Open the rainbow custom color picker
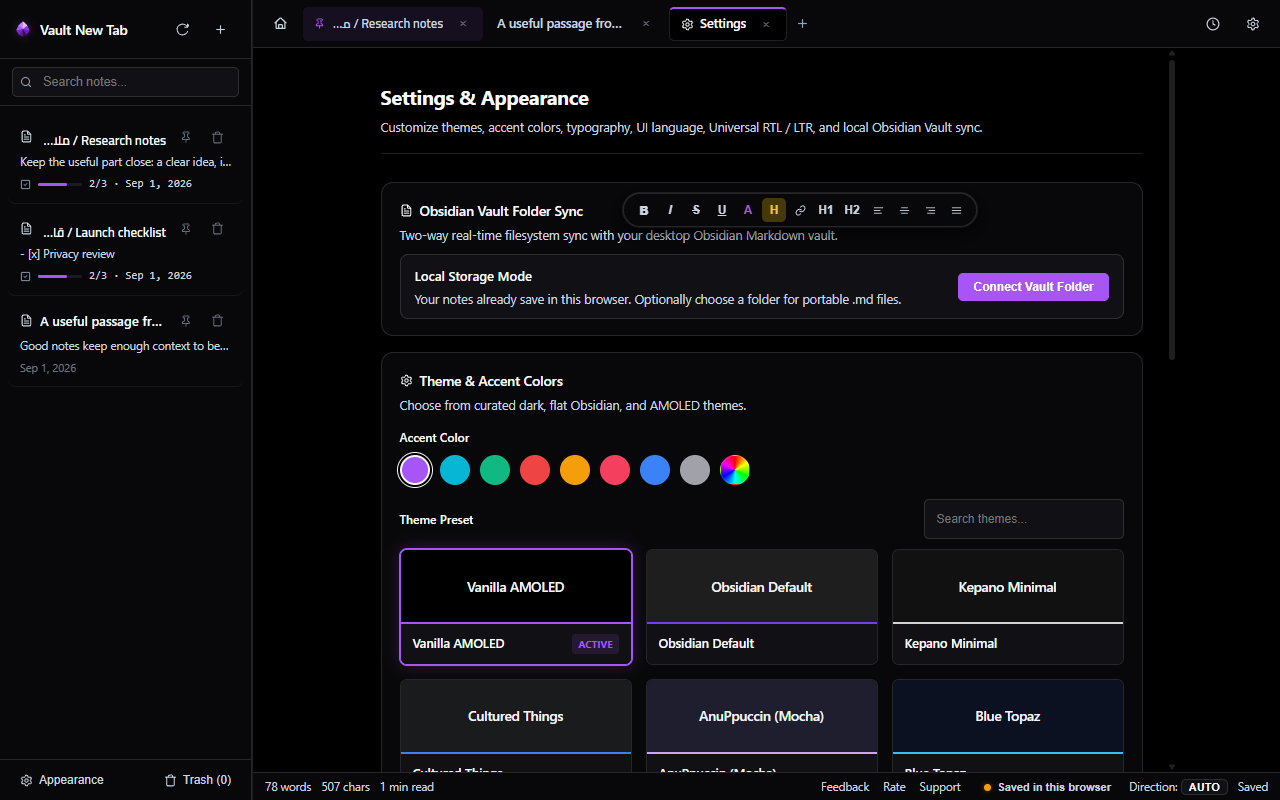This screenshot has height=800, width=1280. pos(735,470)
